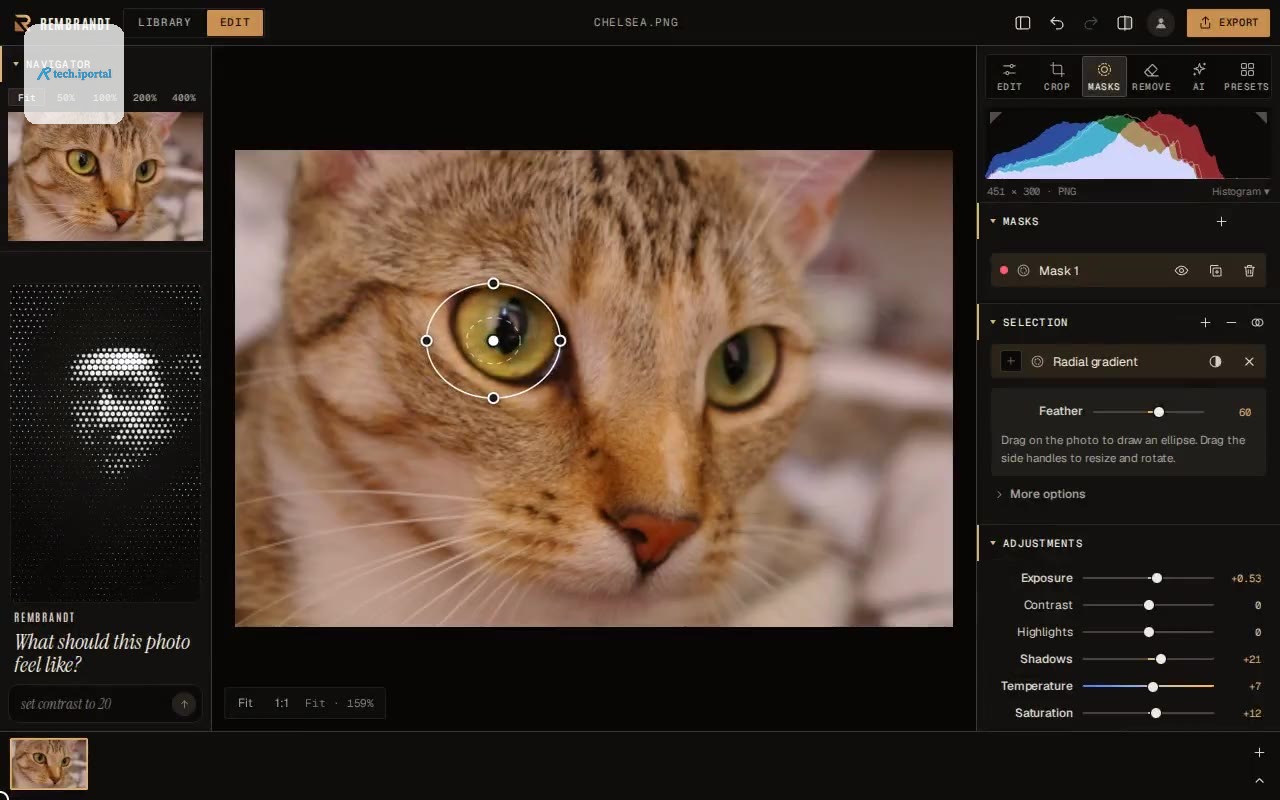The image size is (1280, 800).
Task: Subtract from selection using the minus icon
Action: click(x=1231, y=322)
